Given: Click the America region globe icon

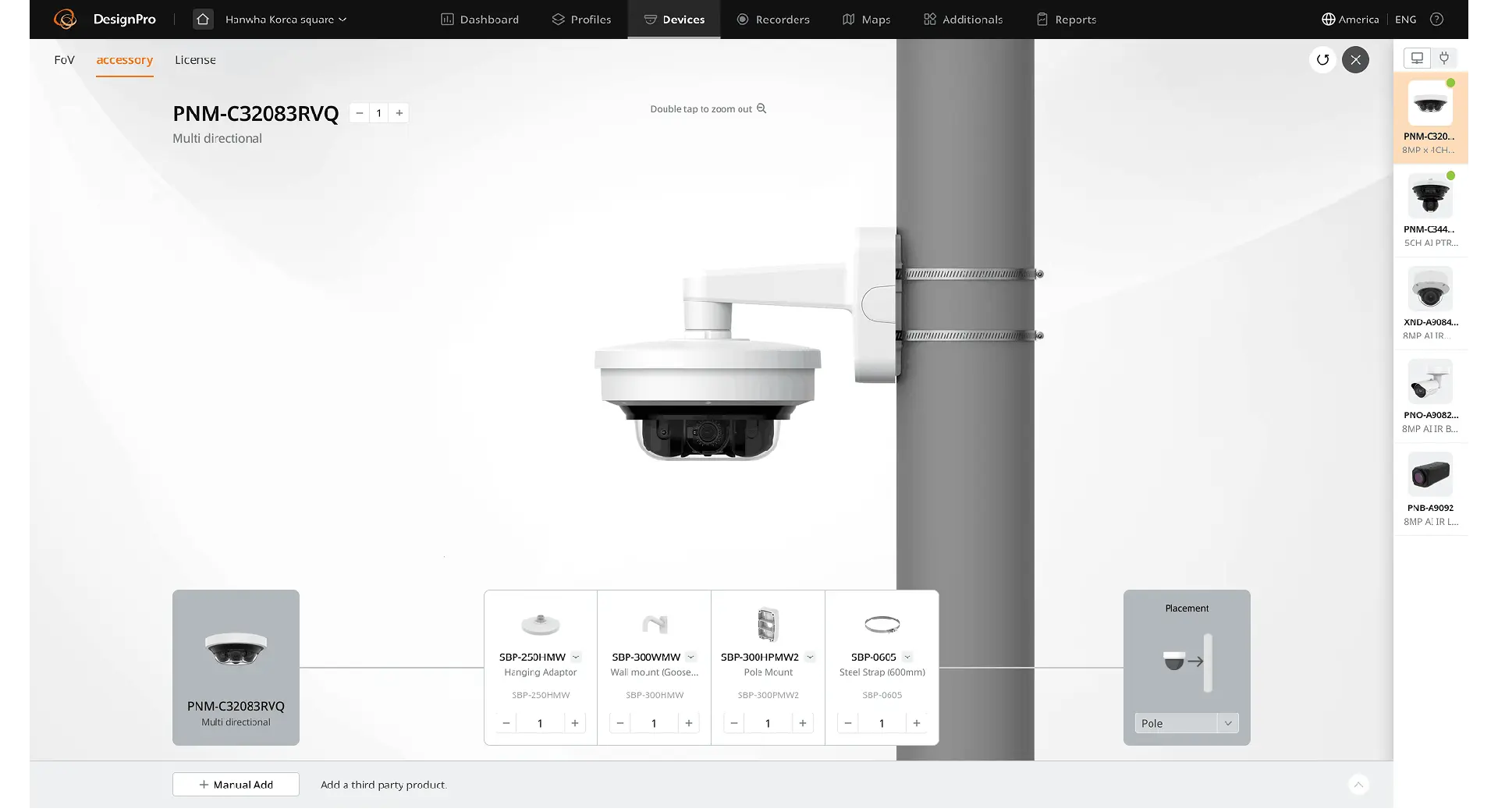Looking at the screenshot, I should click(1328, 20).
